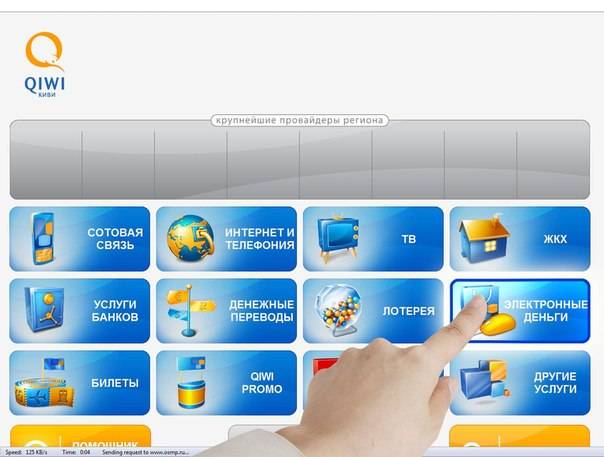This screenshot has height=457, width=604.
Task: Choose Денежные переводы category
Action: [226, 311]
